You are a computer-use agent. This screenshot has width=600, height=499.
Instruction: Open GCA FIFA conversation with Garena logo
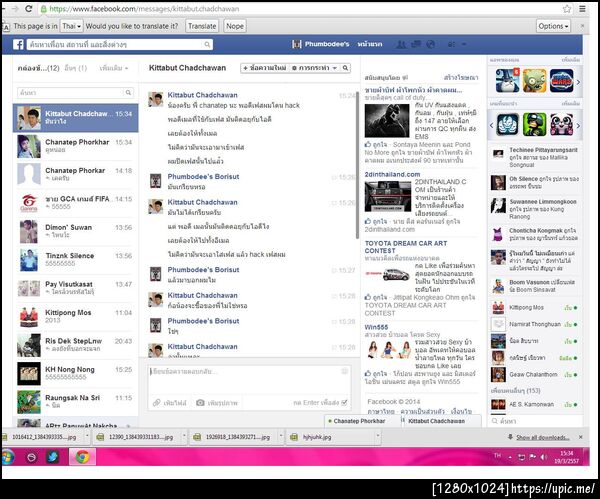tap(76, 203)
